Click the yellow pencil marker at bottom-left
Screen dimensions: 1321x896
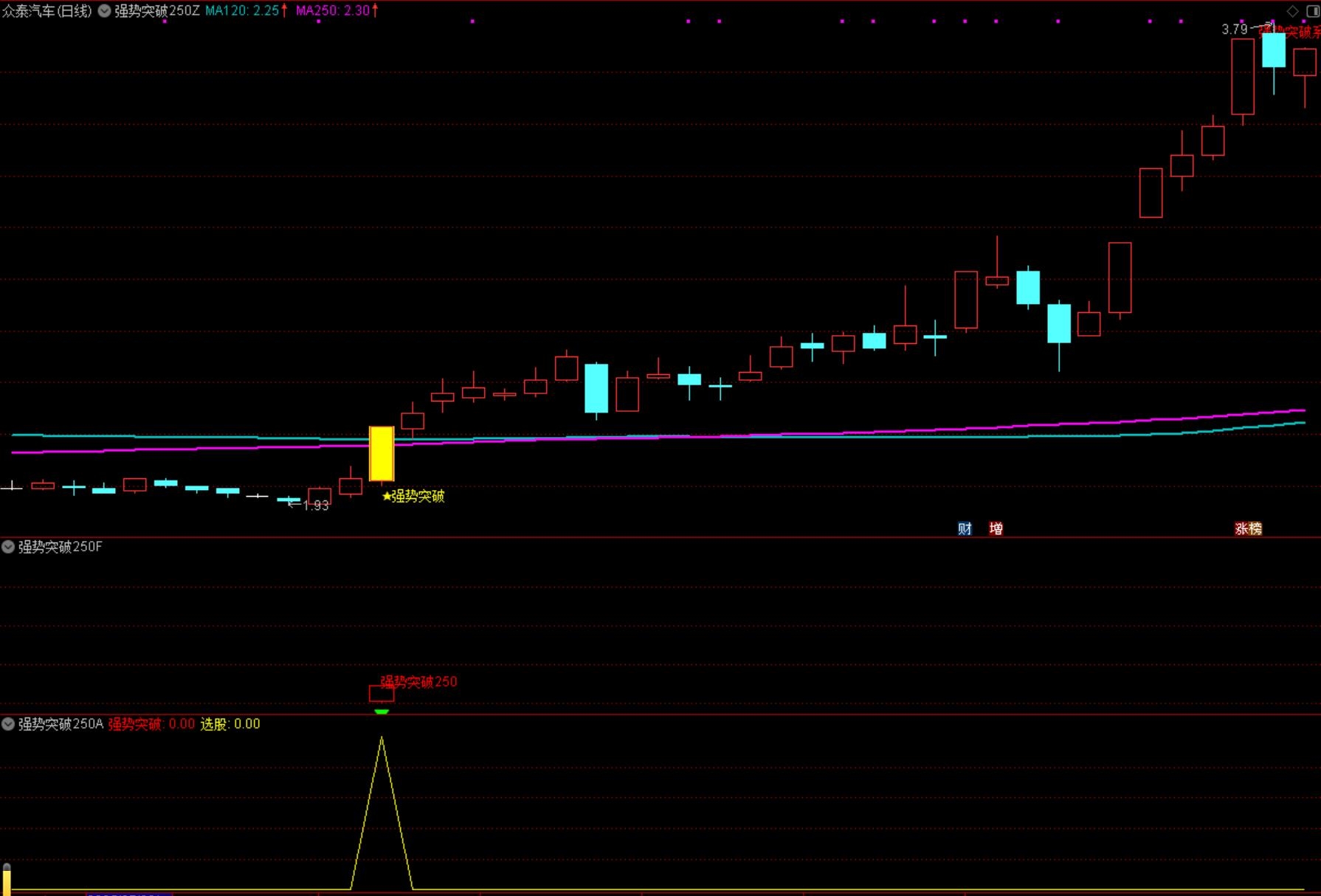click(x=7, y=878)
